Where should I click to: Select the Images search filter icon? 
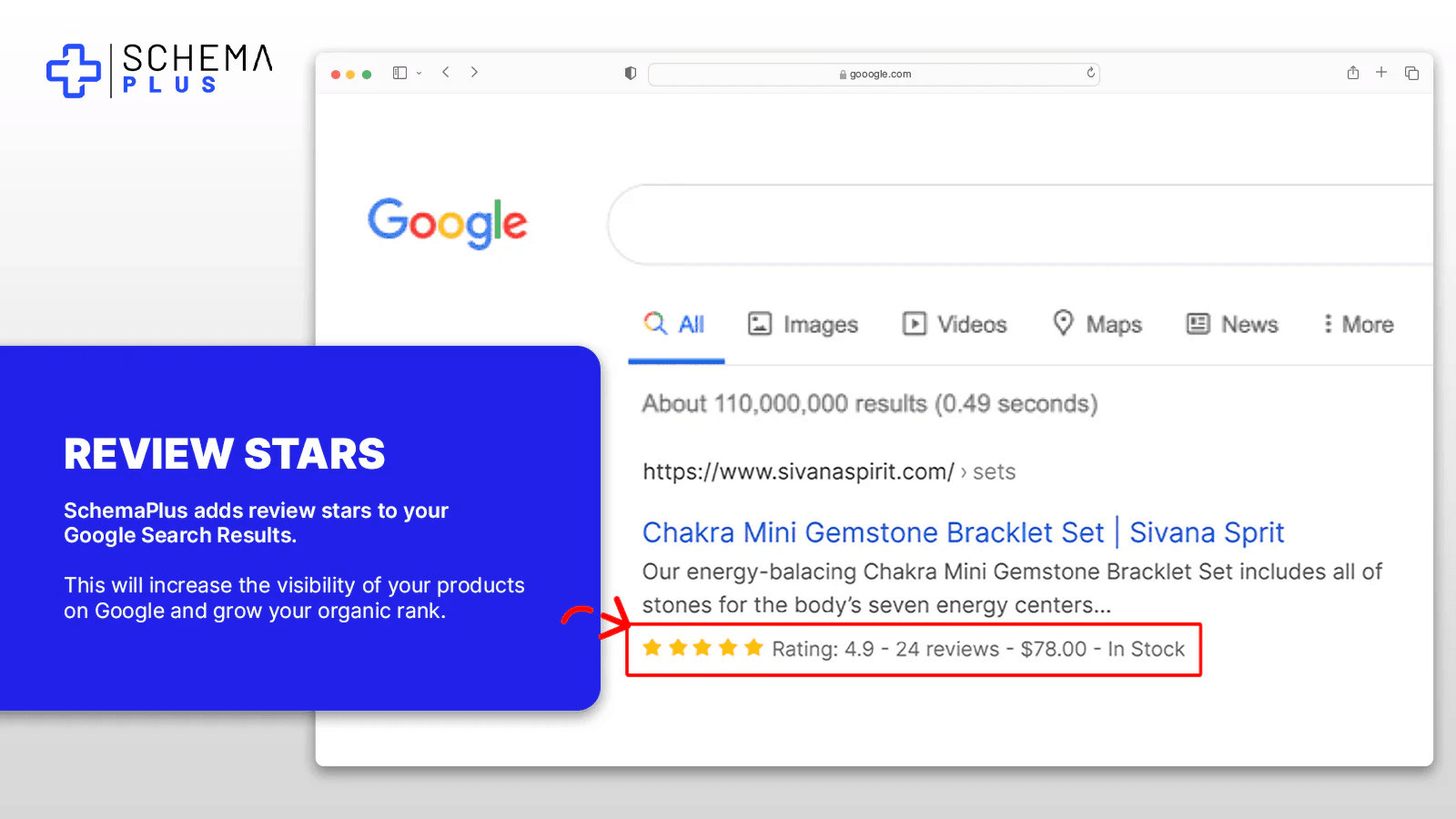pos(761,324)
